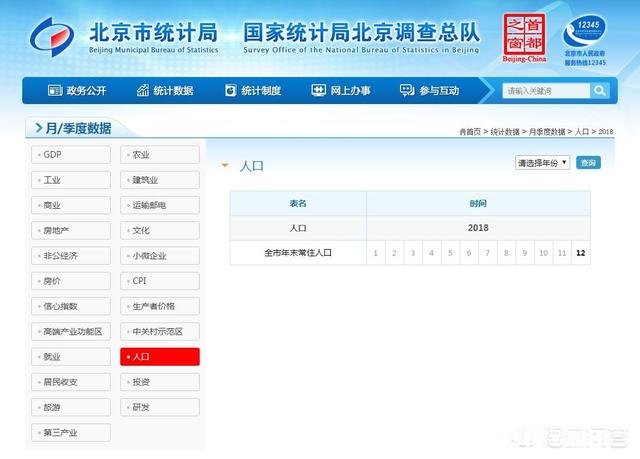The image size is (640, 459).
Task: Select the 居民收支 category
Action: (x=71, y=382)
